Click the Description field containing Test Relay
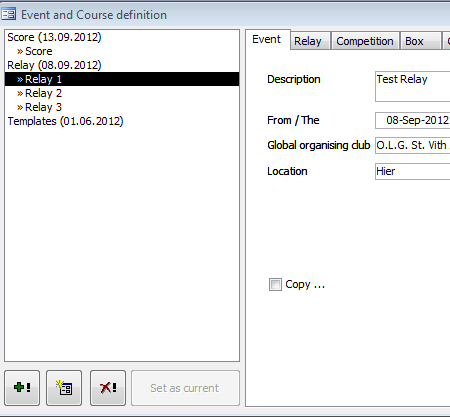The width and height of the screenshot is (450, 417). click(413, 86)
